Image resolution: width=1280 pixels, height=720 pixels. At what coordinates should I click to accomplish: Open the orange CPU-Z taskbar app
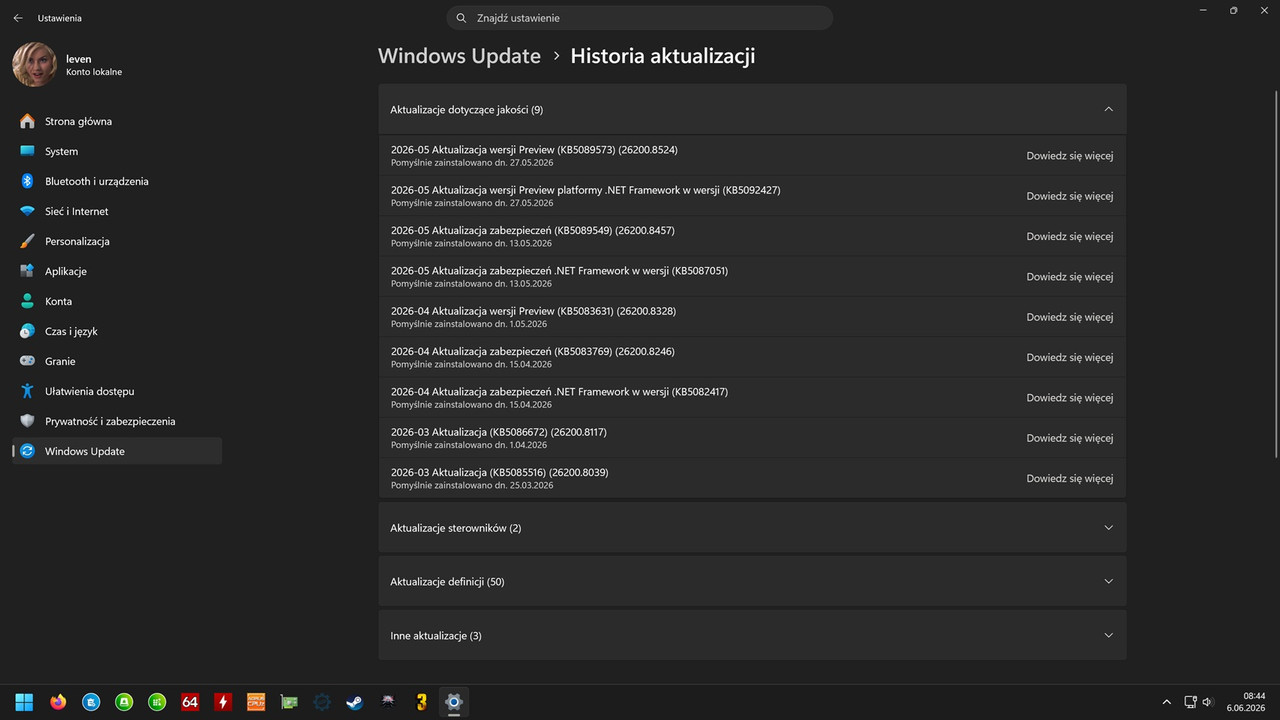click(256, 702)
